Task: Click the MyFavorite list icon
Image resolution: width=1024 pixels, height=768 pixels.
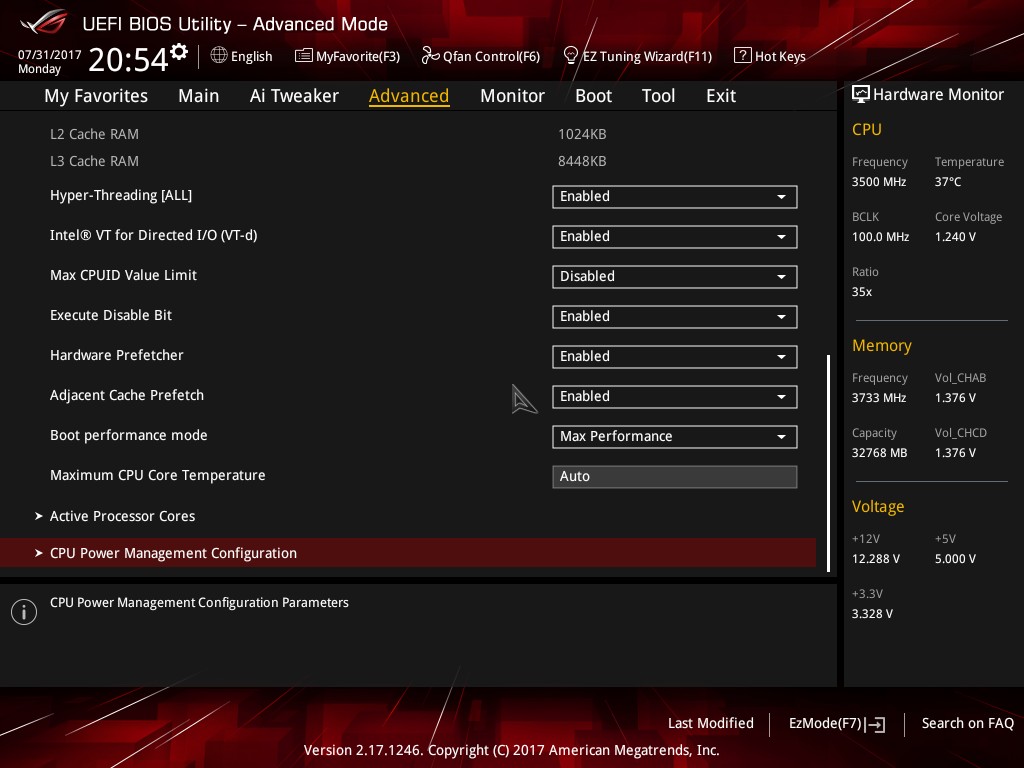Action: pos(304,56)
